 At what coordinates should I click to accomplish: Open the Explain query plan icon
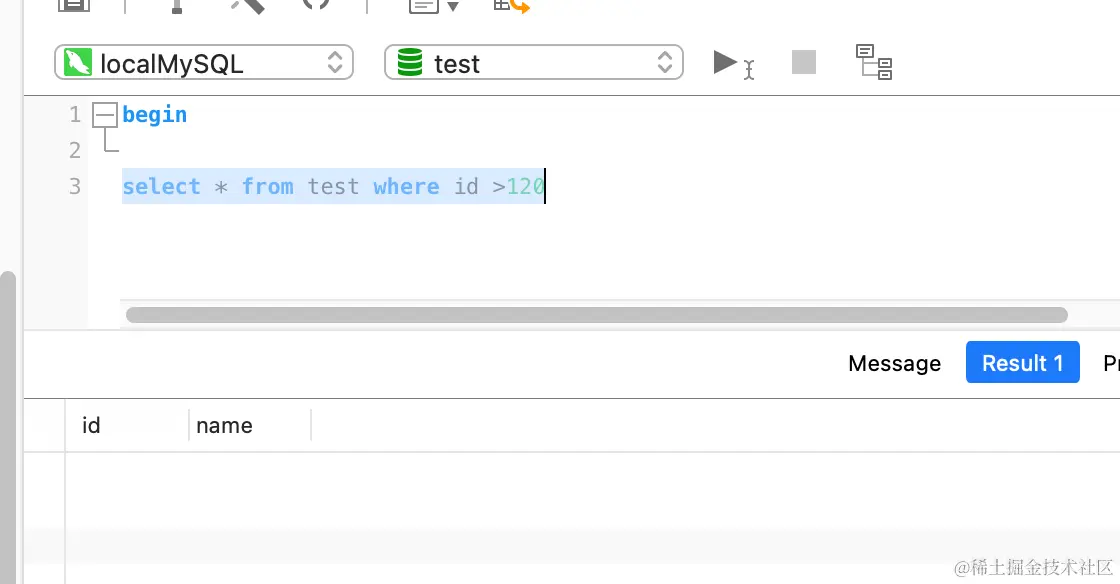point(874,62)
